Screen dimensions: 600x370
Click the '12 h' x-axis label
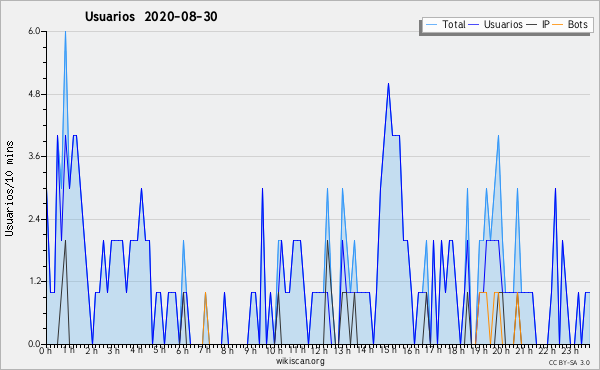pos(320,351)
